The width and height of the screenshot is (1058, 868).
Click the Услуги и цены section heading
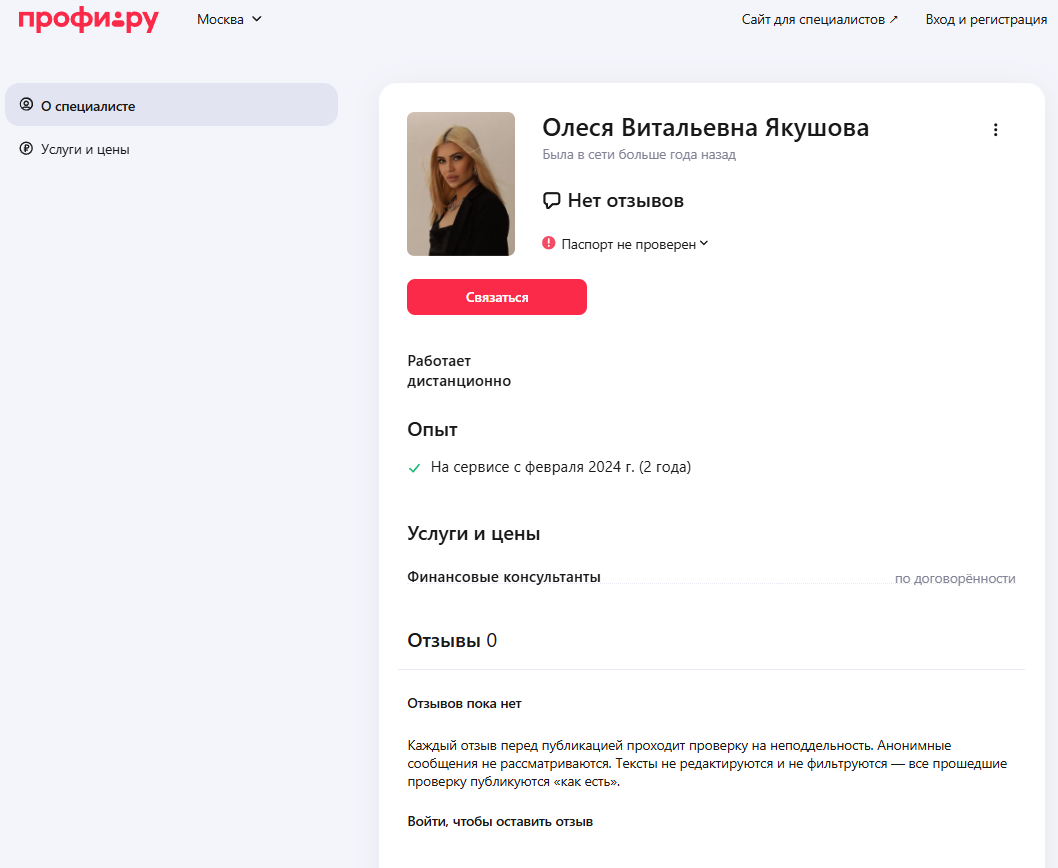point(474,533)
